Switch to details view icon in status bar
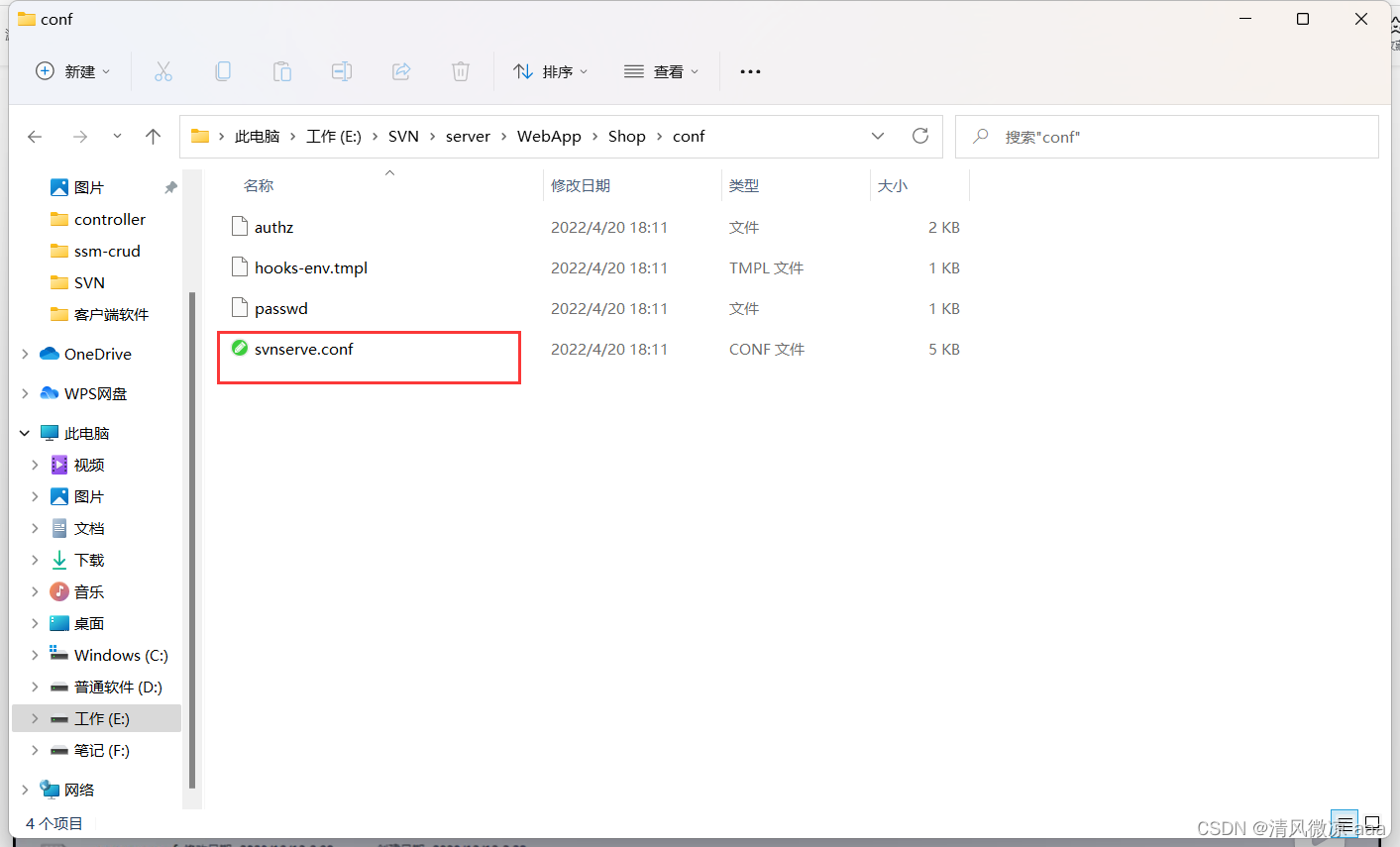Viewport: 1400px width, 847px height. [1345, 824]
